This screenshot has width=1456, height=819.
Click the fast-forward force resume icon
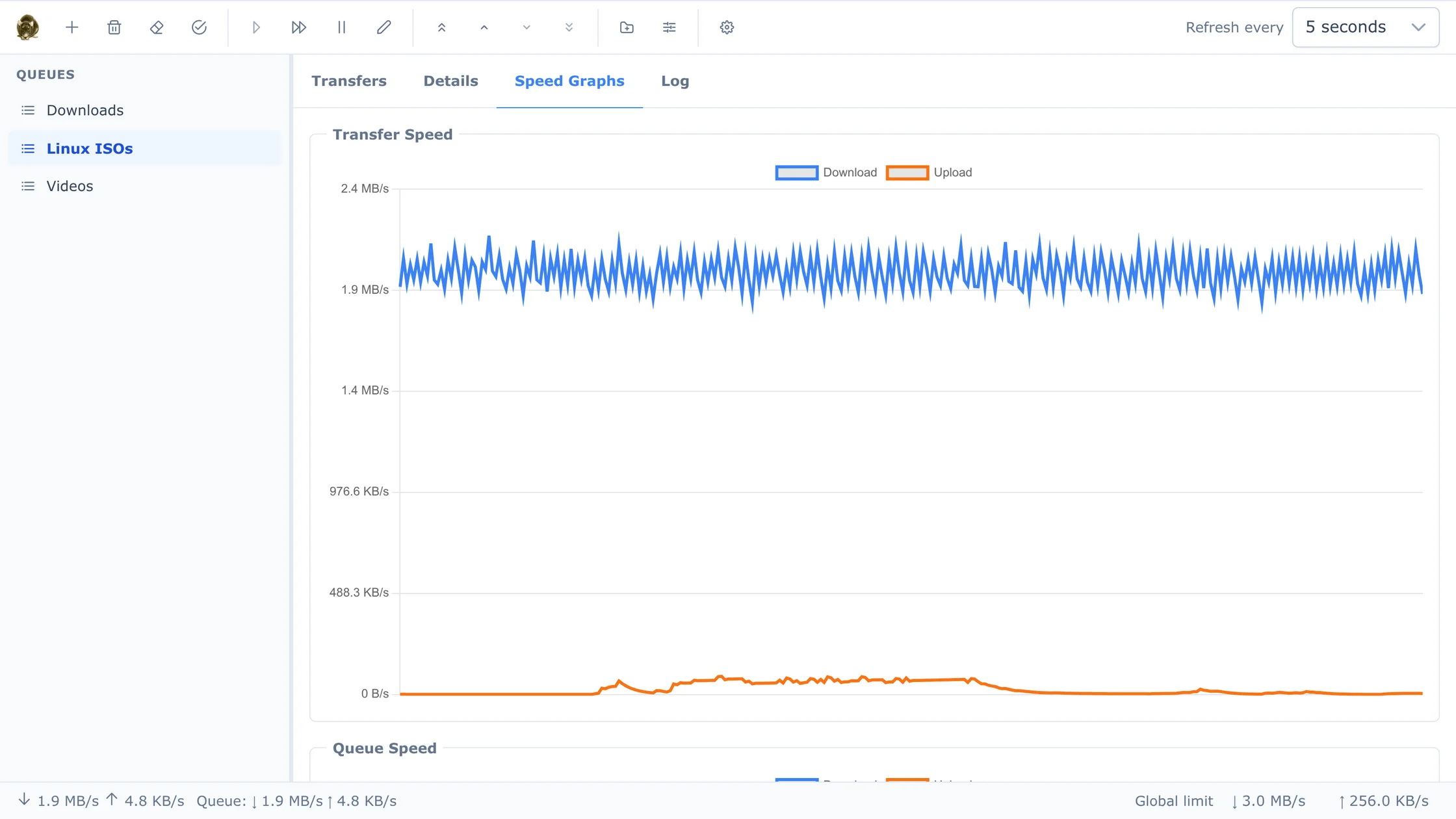pos(298,27)
